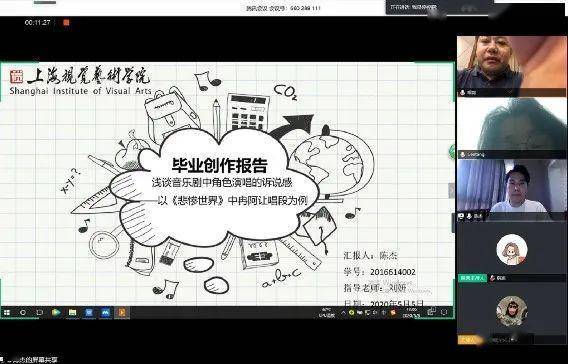Open the yellow File Explorer icon in the shared taskbar
Image resolution: width=568 pixels, height=364 pixels.
point(72,312)
